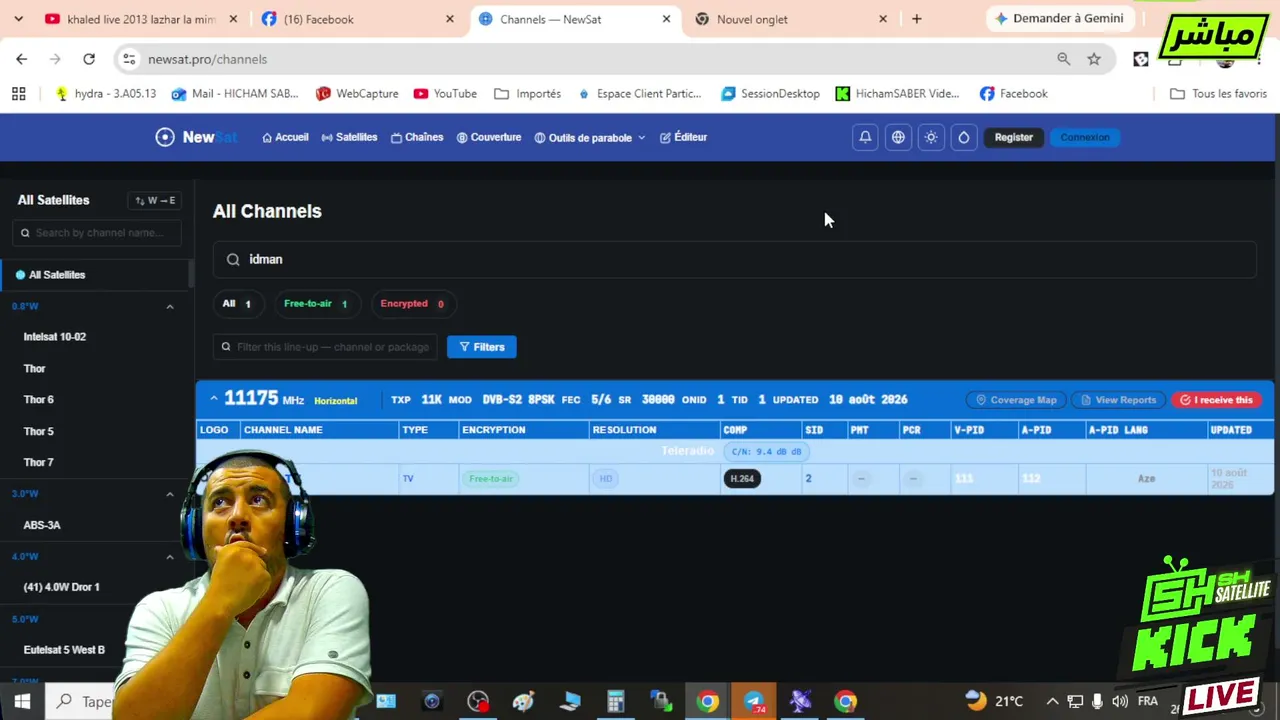Click the NewSat logo icon
The height and width of the screenshot is (720, 1280).
pyautogui.click(x=165, y=137)
